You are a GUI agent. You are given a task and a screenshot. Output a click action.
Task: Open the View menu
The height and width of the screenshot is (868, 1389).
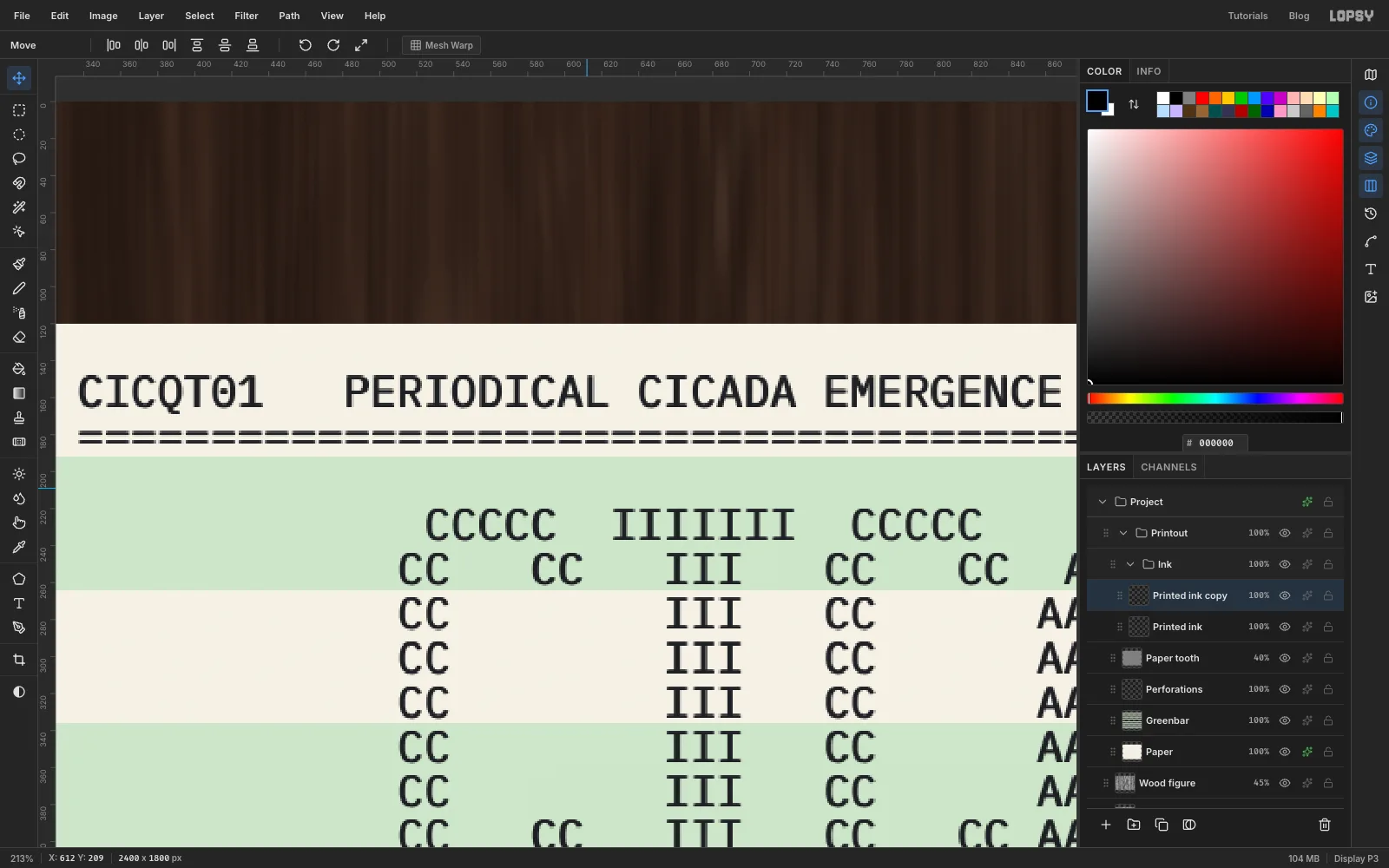pyautogui.click(x=332, y=16)
